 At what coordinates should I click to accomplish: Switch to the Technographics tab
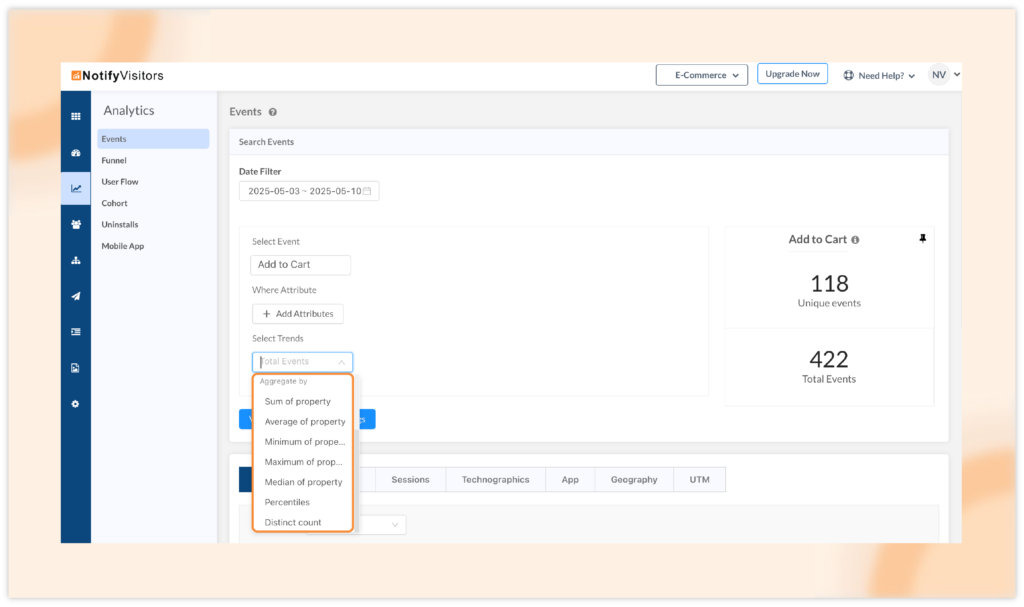coord(496,480)
